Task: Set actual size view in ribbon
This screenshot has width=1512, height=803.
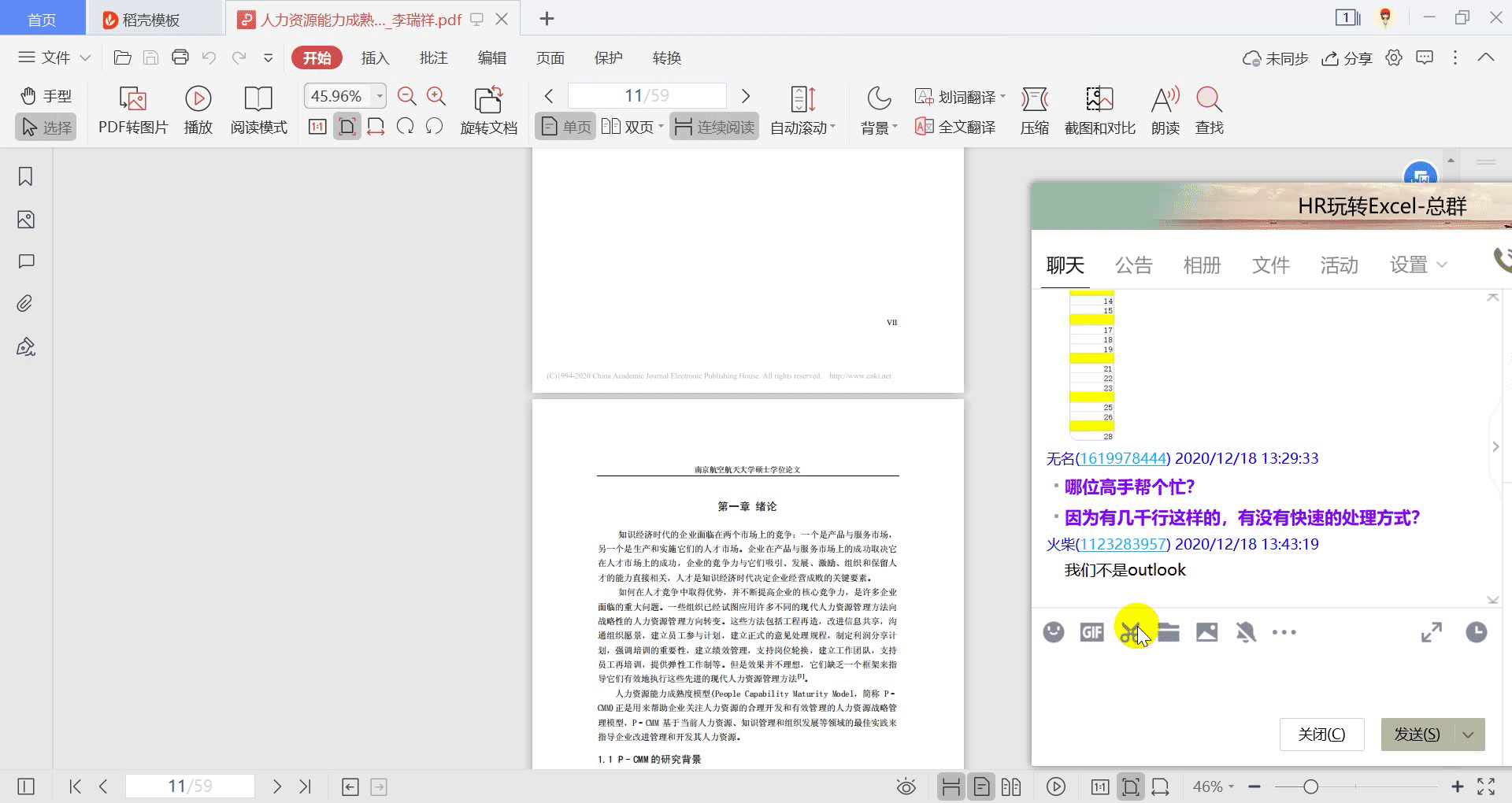Action: coord(317,127)
